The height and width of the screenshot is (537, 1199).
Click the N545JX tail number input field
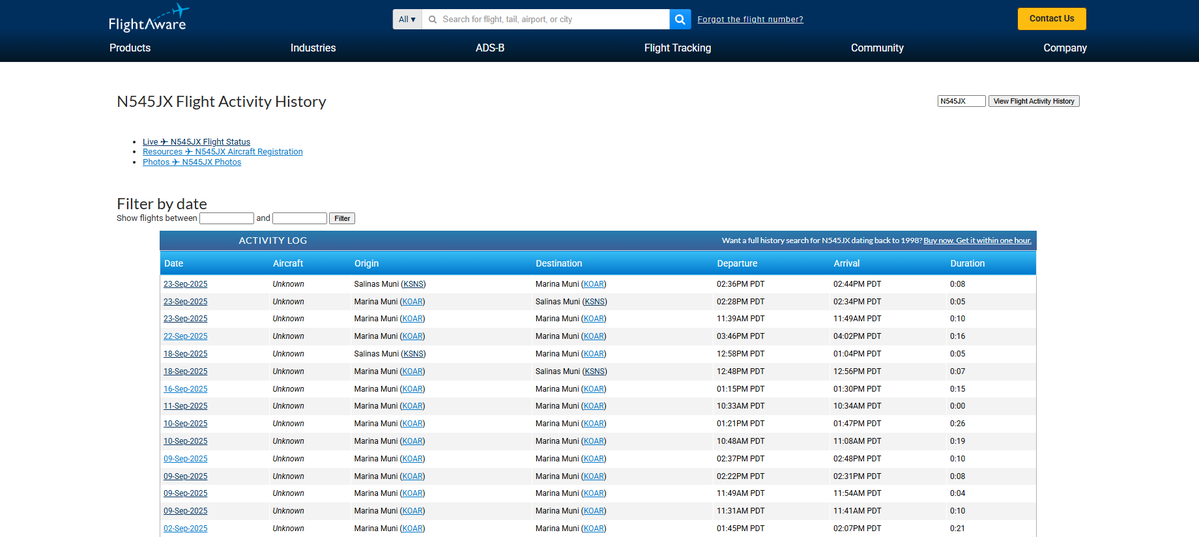tap(961, 101)
